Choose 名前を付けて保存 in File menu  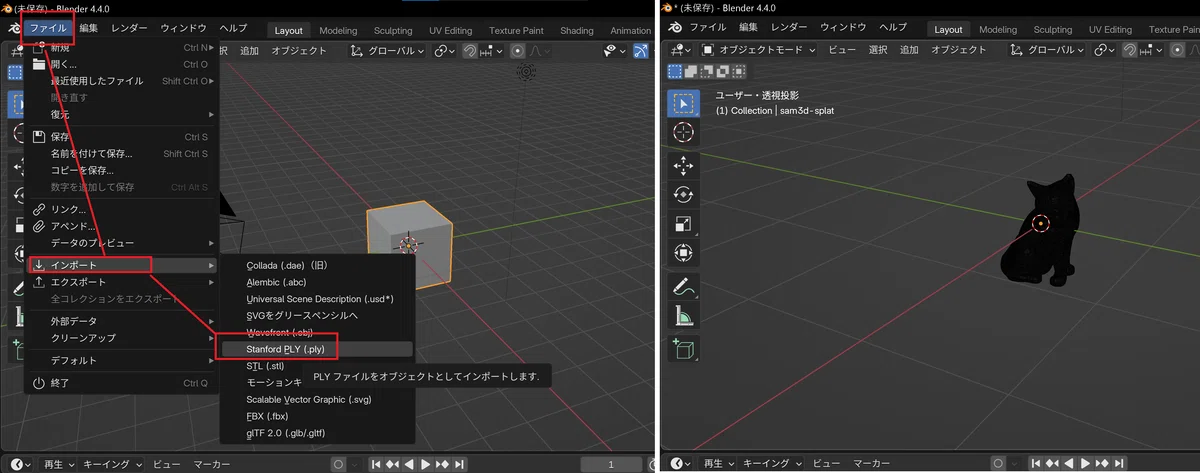pyautogui.click(x=121, y=154)
